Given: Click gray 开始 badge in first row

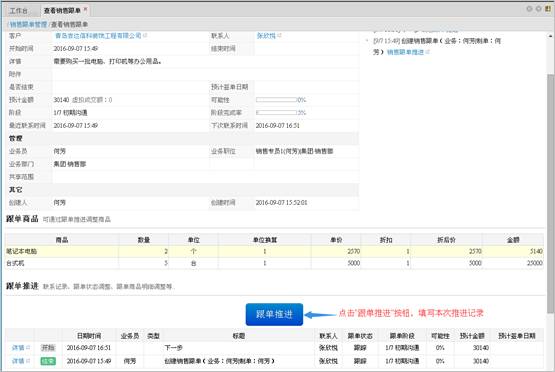Looking at the screenshot, I should click(48, 348).
